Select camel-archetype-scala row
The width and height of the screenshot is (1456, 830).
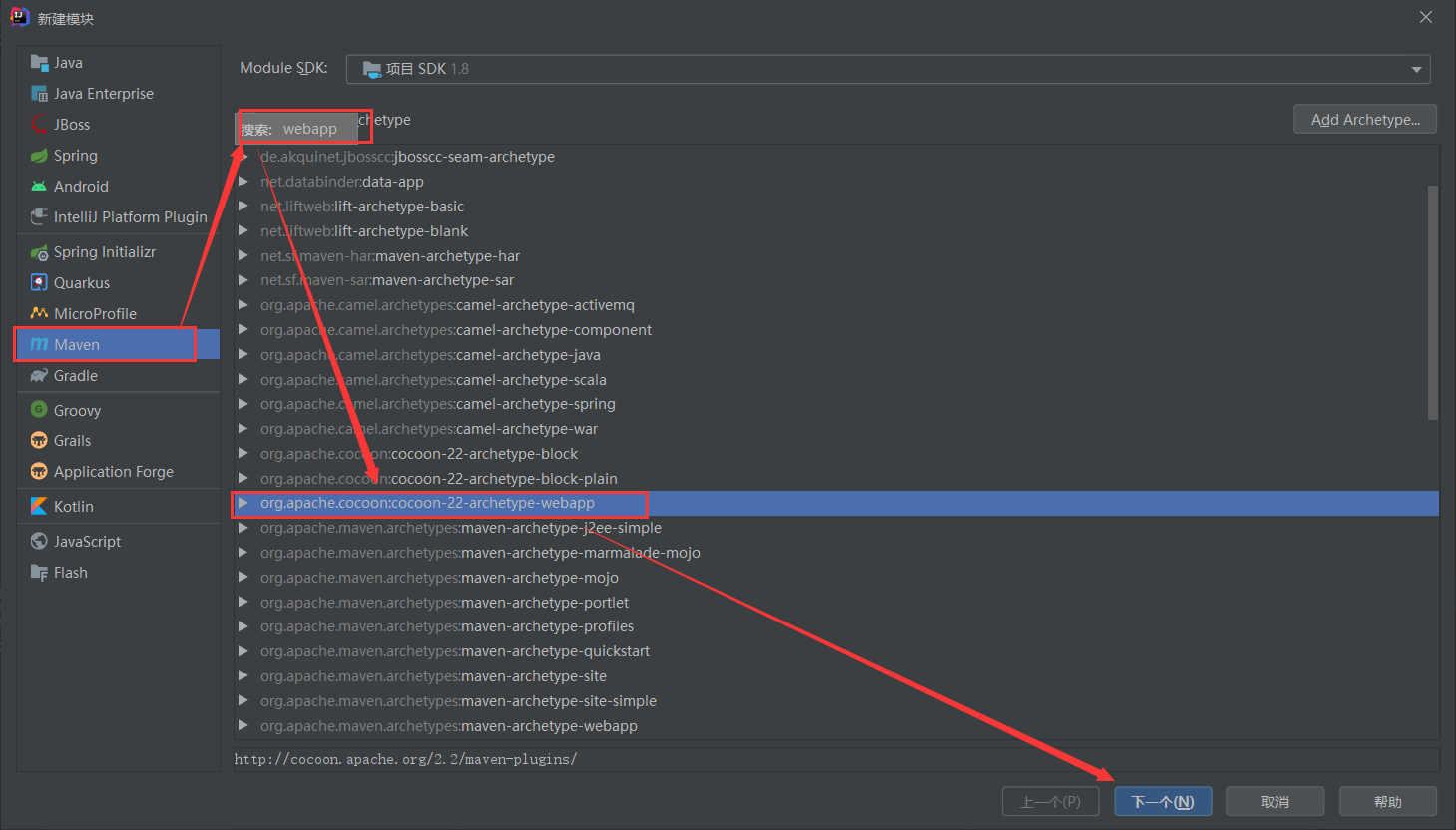(x=836, y=380)
